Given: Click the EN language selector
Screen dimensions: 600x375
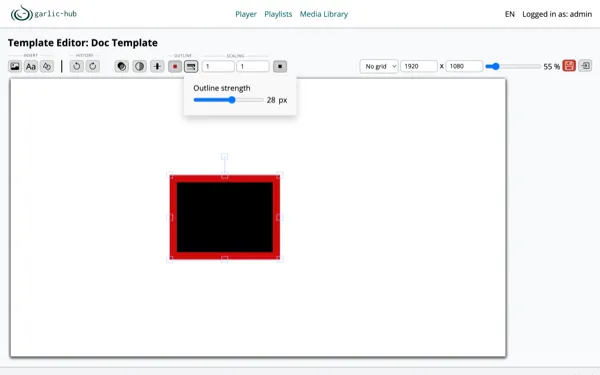Looking at the screenshot, I should coord(510,14).
